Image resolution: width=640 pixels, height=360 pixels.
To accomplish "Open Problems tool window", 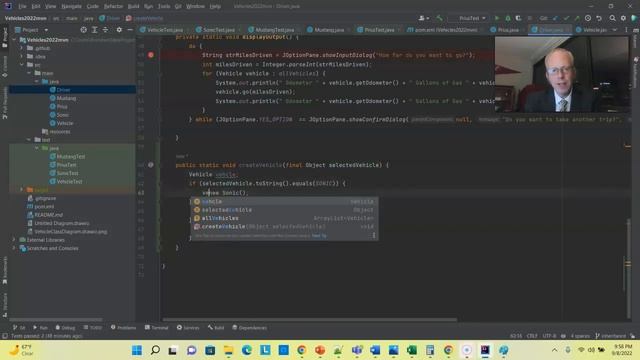I will [123, 327].
